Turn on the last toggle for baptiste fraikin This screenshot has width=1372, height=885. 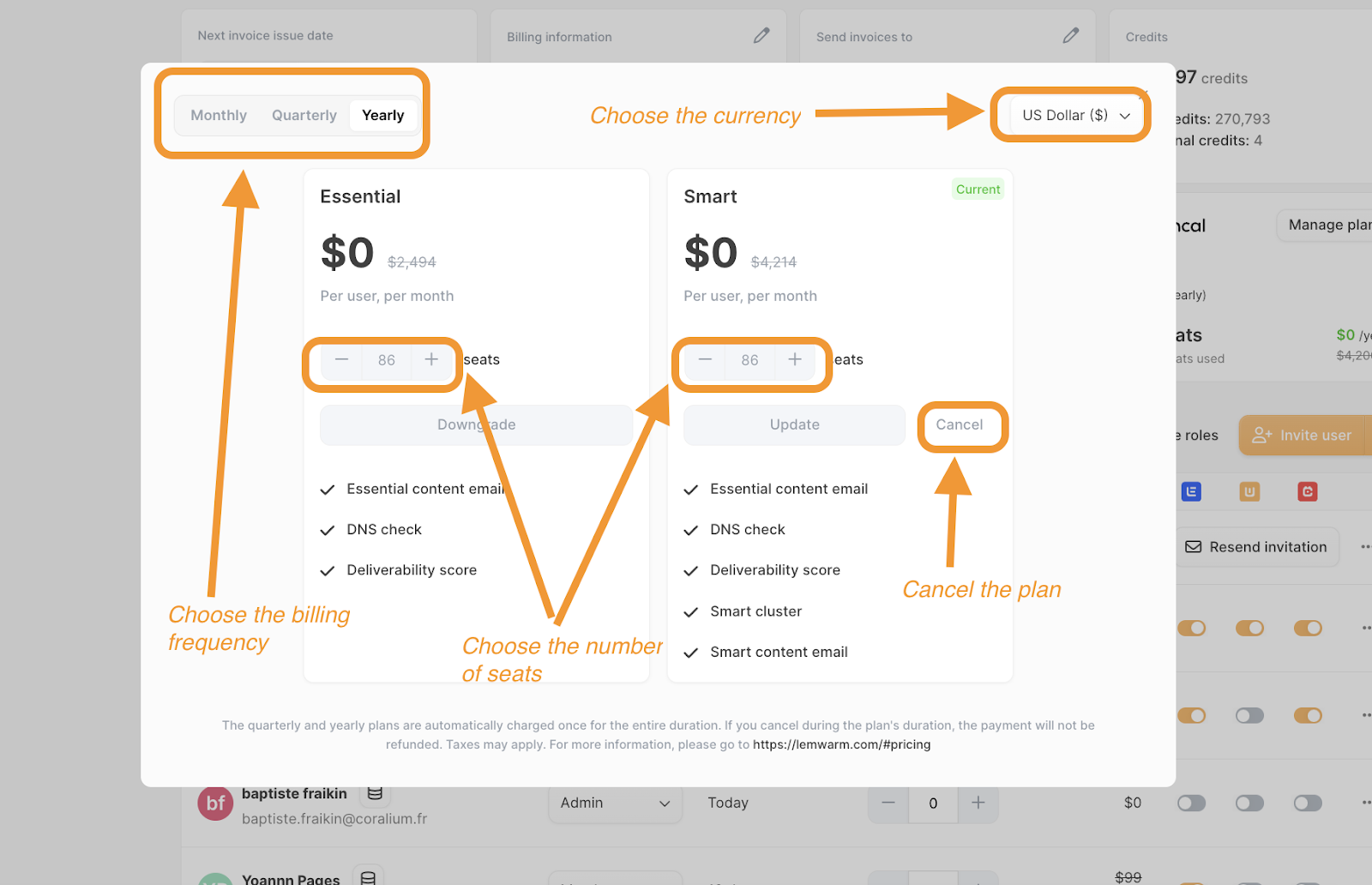click(1307, 803)
